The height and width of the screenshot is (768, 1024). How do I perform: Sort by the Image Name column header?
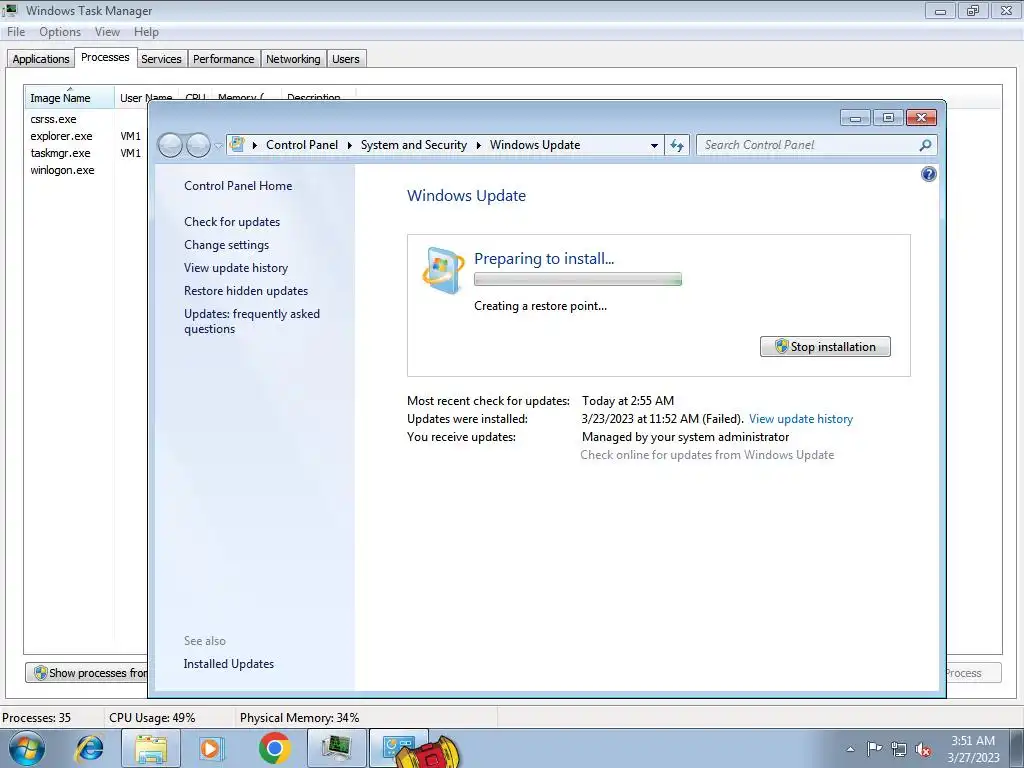(x=69, y=97)
